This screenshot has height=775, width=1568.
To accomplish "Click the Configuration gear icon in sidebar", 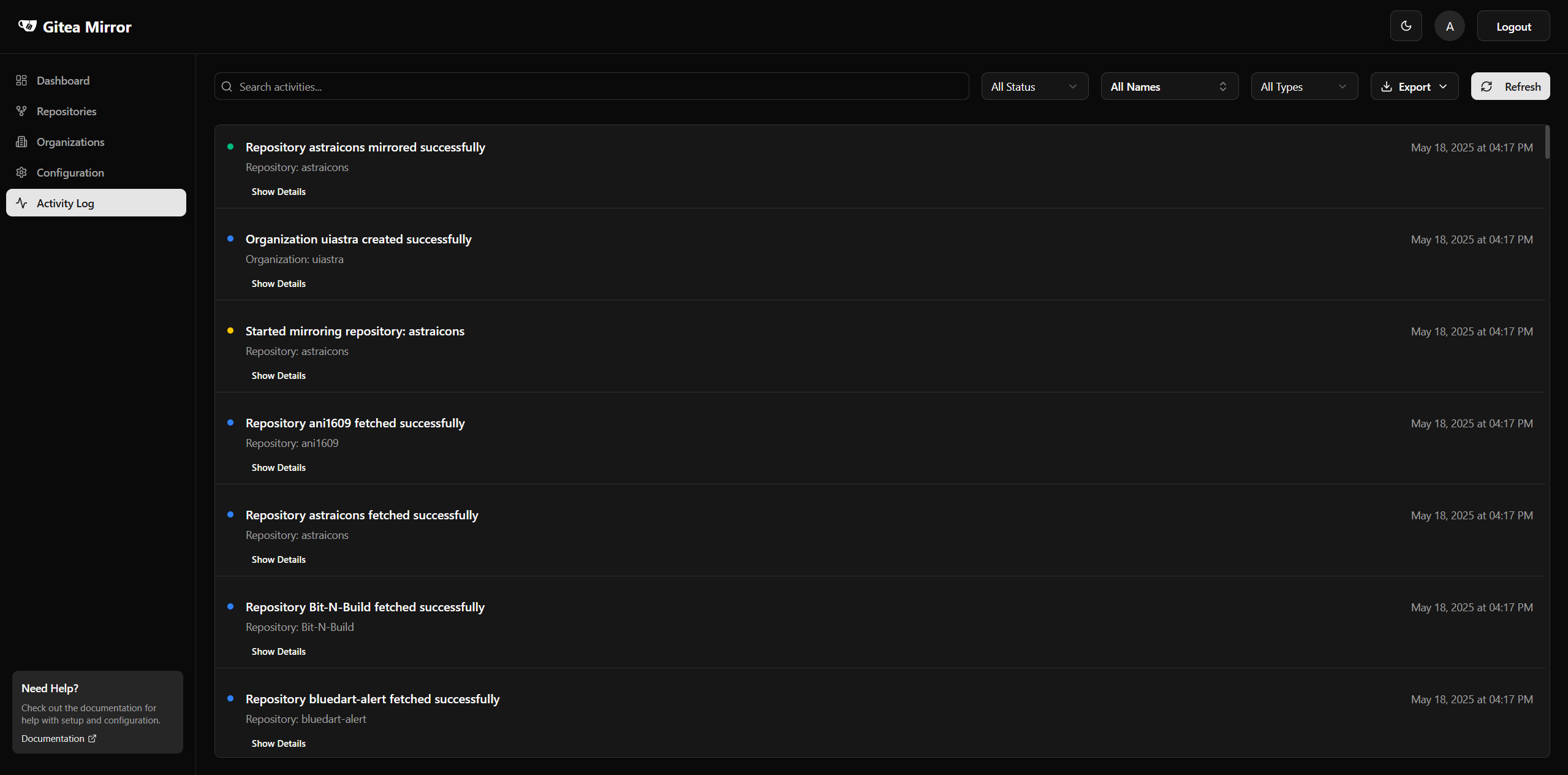I will tap(21, 172).
